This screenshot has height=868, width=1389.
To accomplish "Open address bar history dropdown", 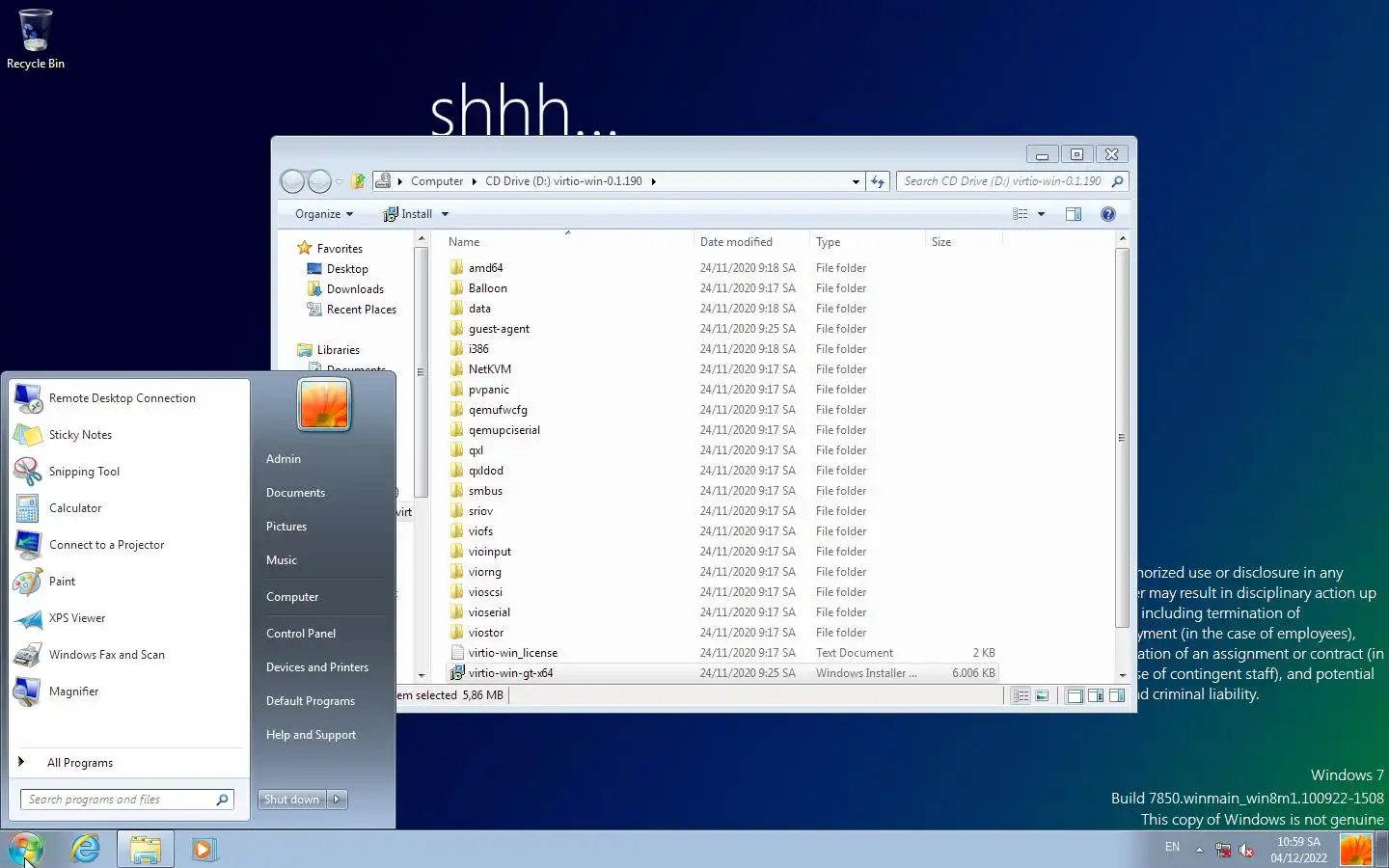I will point(856,181).
